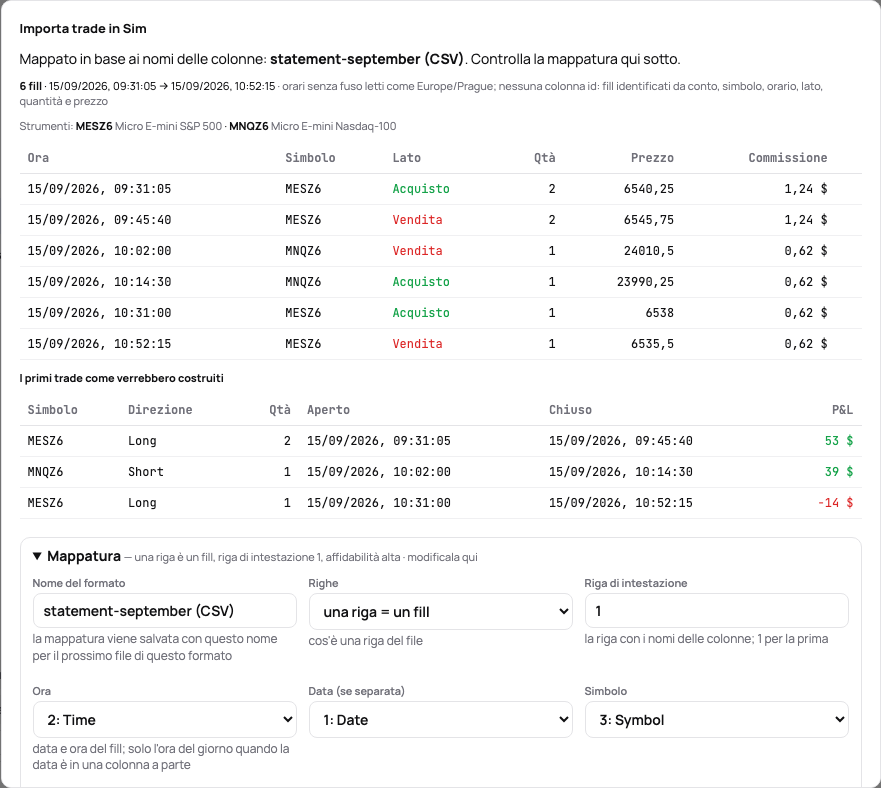
Task: Click the '6 fill' summary text
Action: [30, 86]
